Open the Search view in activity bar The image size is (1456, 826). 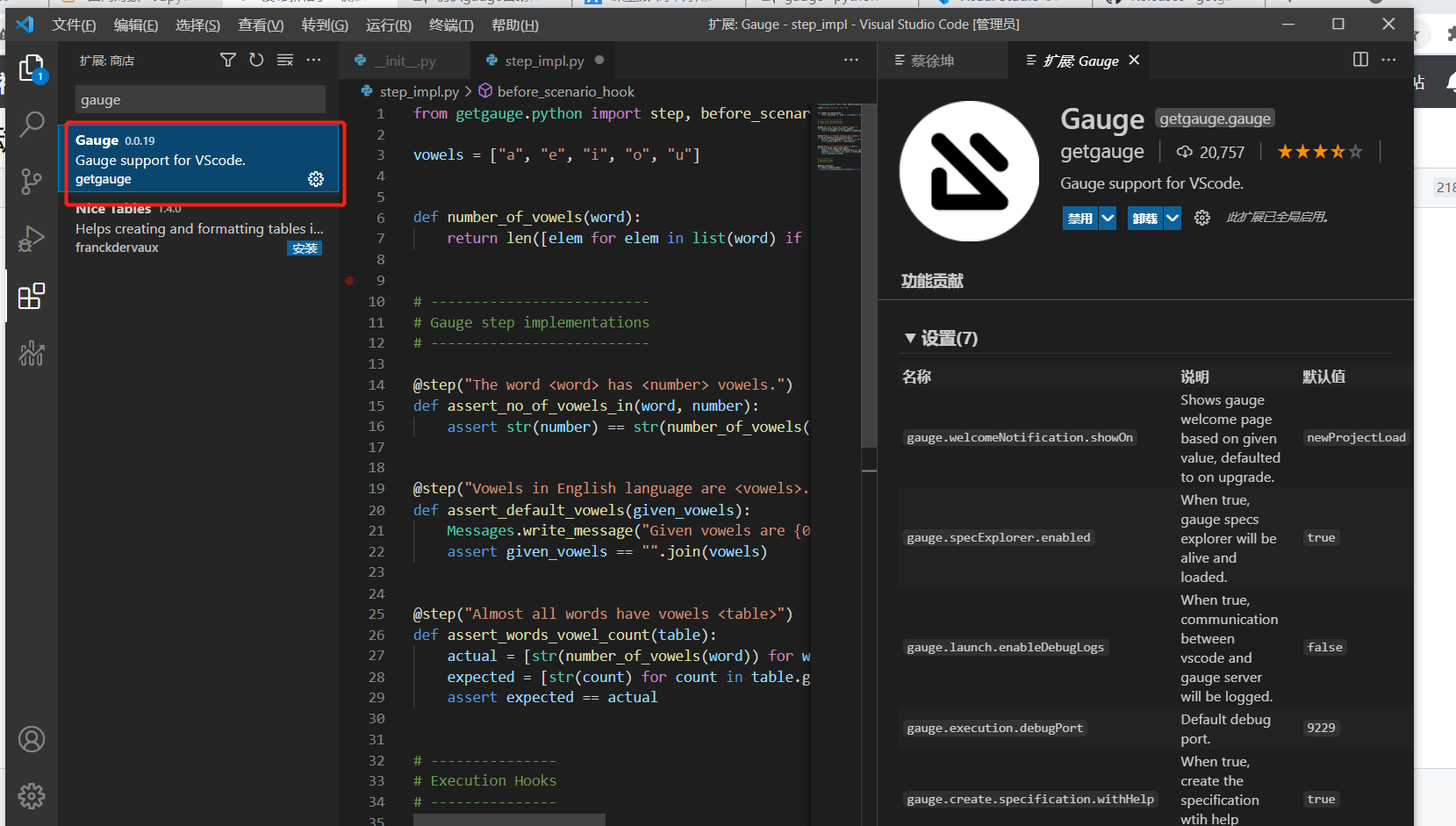pyautogui.click(x=32, y=124)
